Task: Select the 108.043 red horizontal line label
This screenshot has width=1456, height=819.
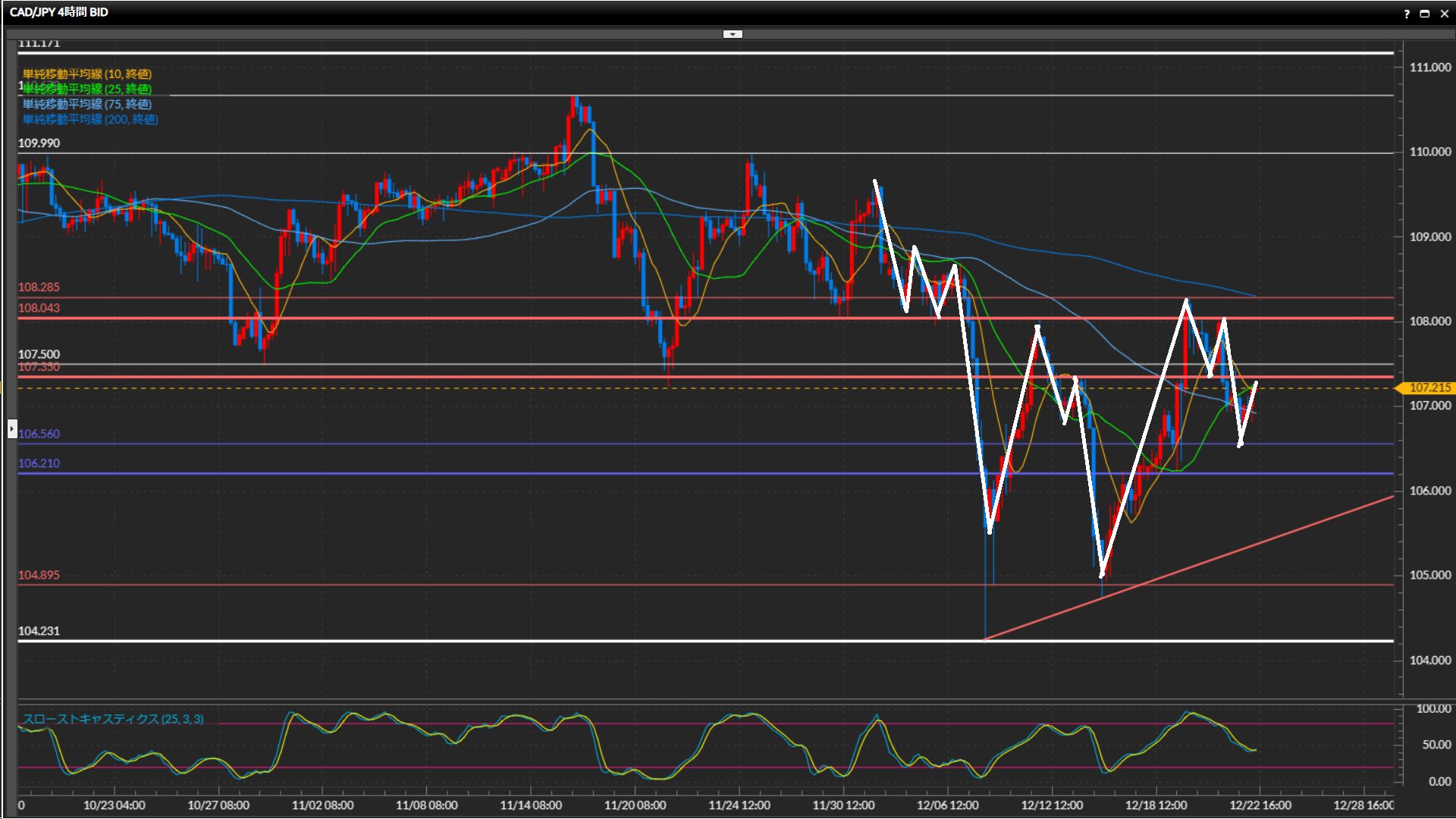Action: (39, 308)
